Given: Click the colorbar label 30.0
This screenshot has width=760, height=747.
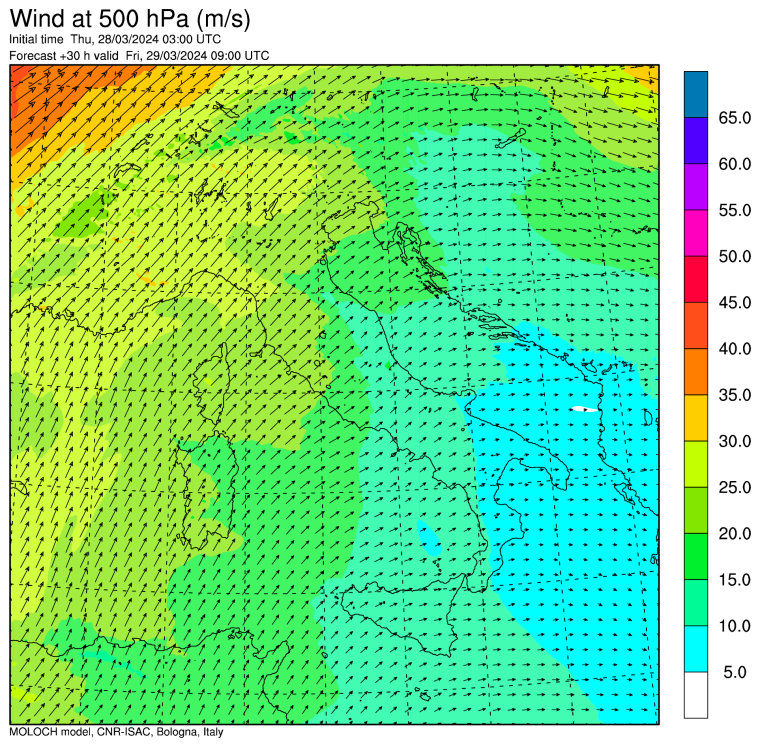Looking at the screenshot, I should pyautogui.click(x=735, y=441).
